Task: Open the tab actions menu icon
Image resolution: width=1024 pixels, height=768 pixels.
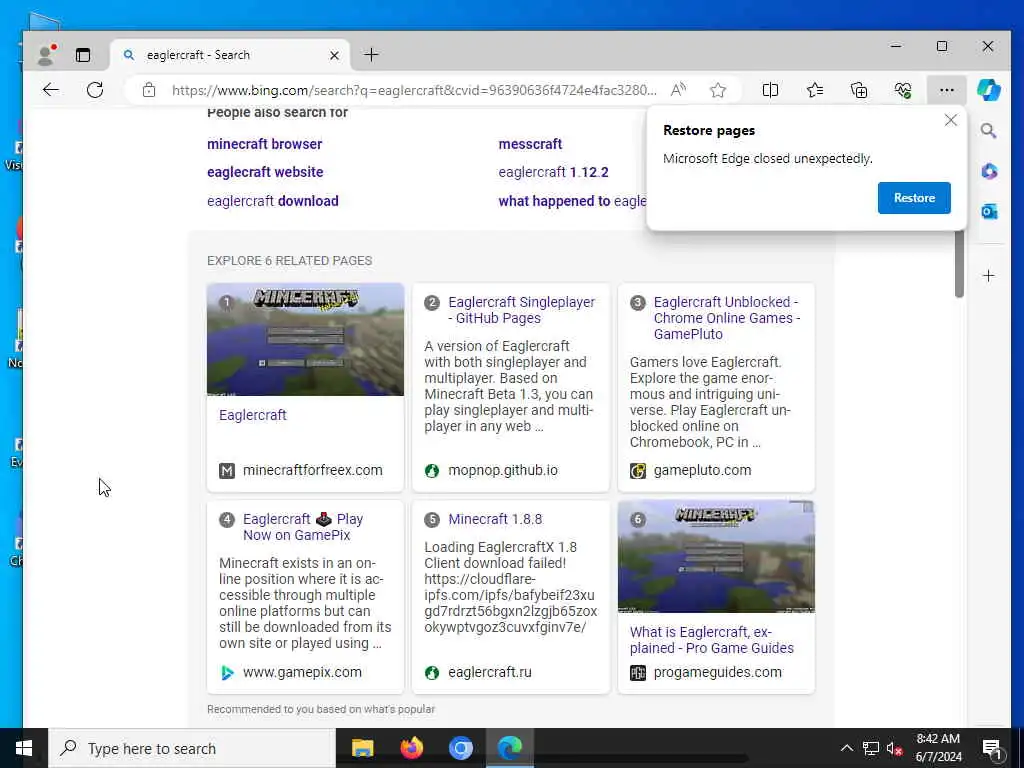Action: (x=83, y=55)
